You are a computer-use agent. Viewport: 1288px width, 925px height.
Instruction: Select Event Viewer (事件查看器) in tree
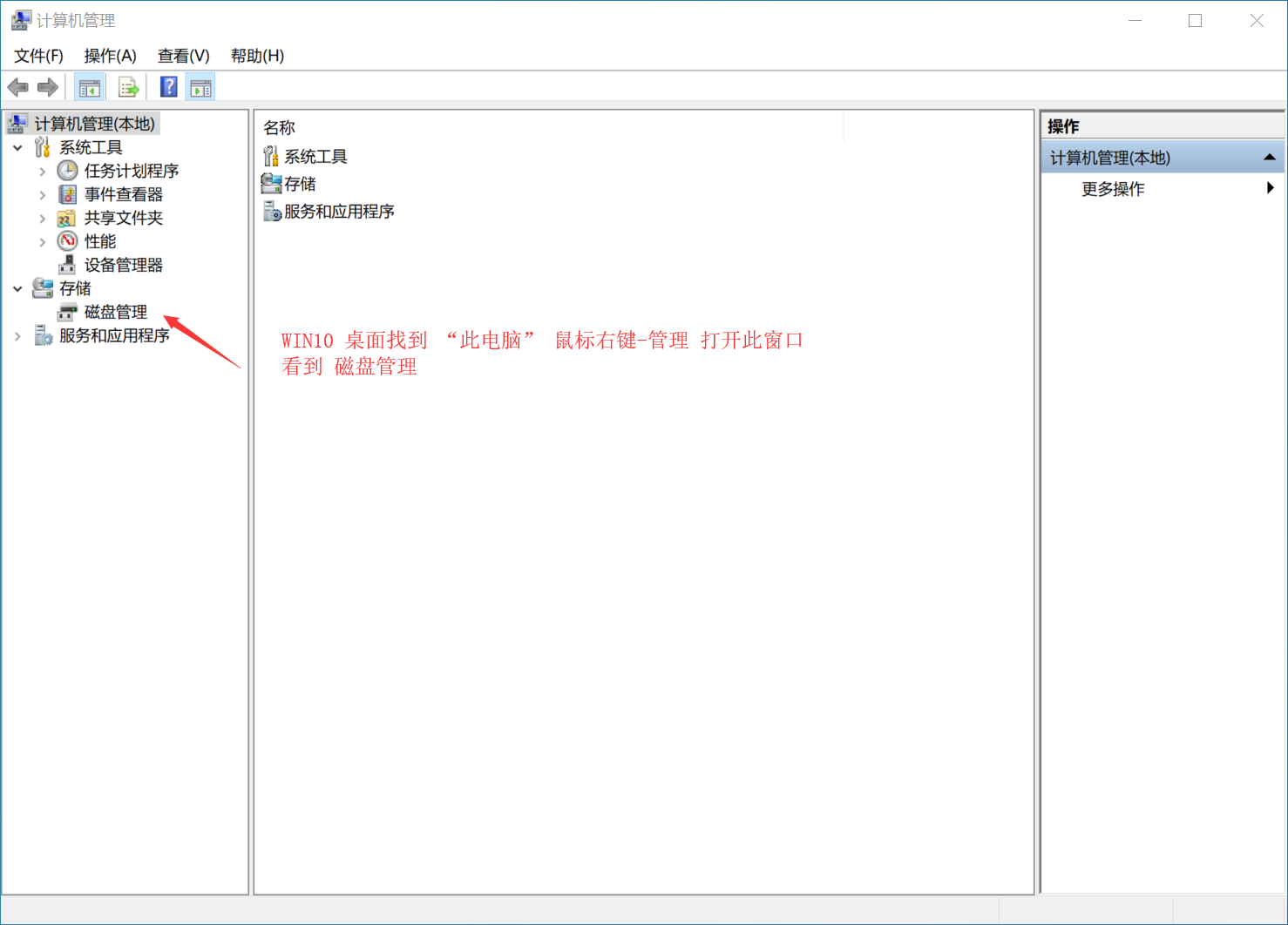123,194
